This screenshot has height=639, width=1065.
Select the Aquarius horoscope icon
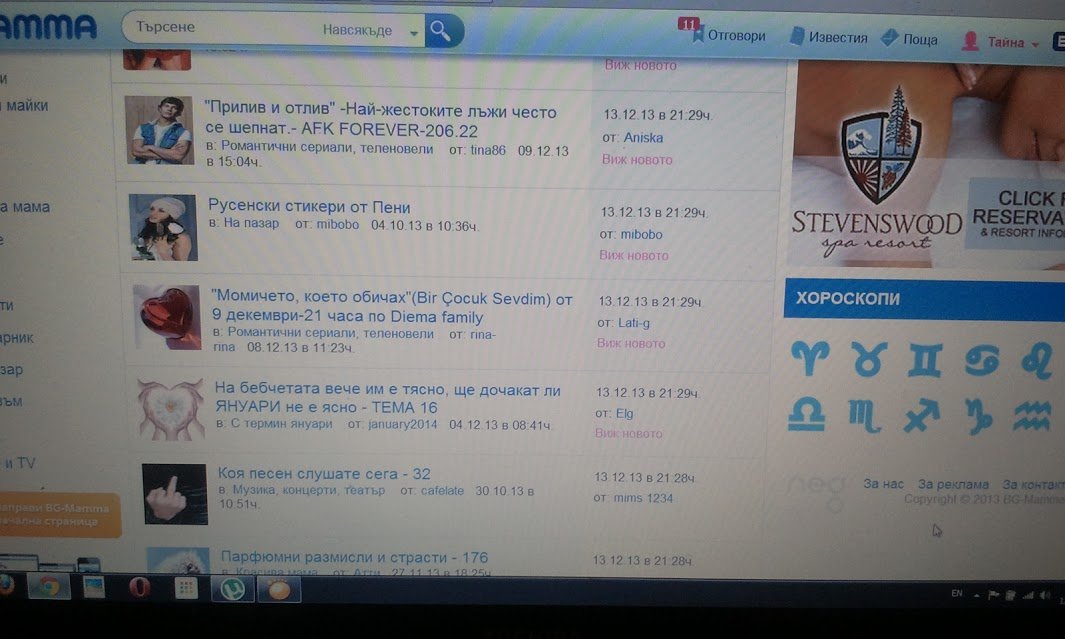[x=1032, y=416]
